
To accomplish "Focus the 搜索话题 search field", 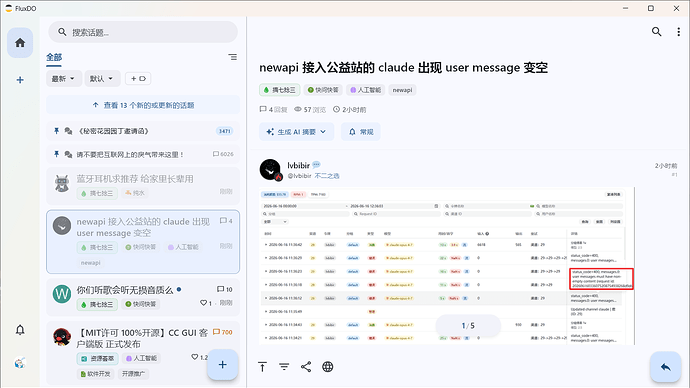I will tap(143, 32).
